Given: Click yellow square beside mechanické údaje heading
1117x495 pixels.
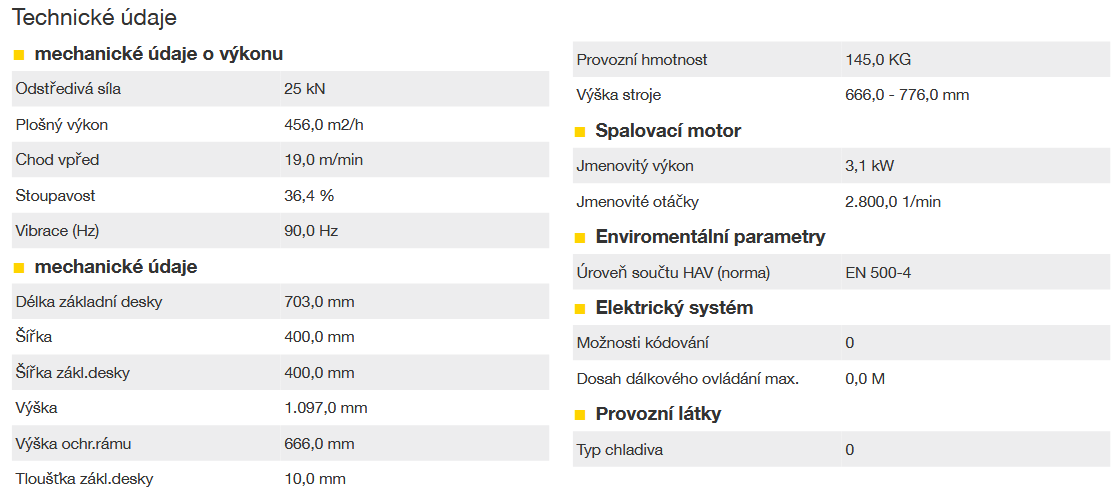Looking at the screenshot, I should pos(19,268).
